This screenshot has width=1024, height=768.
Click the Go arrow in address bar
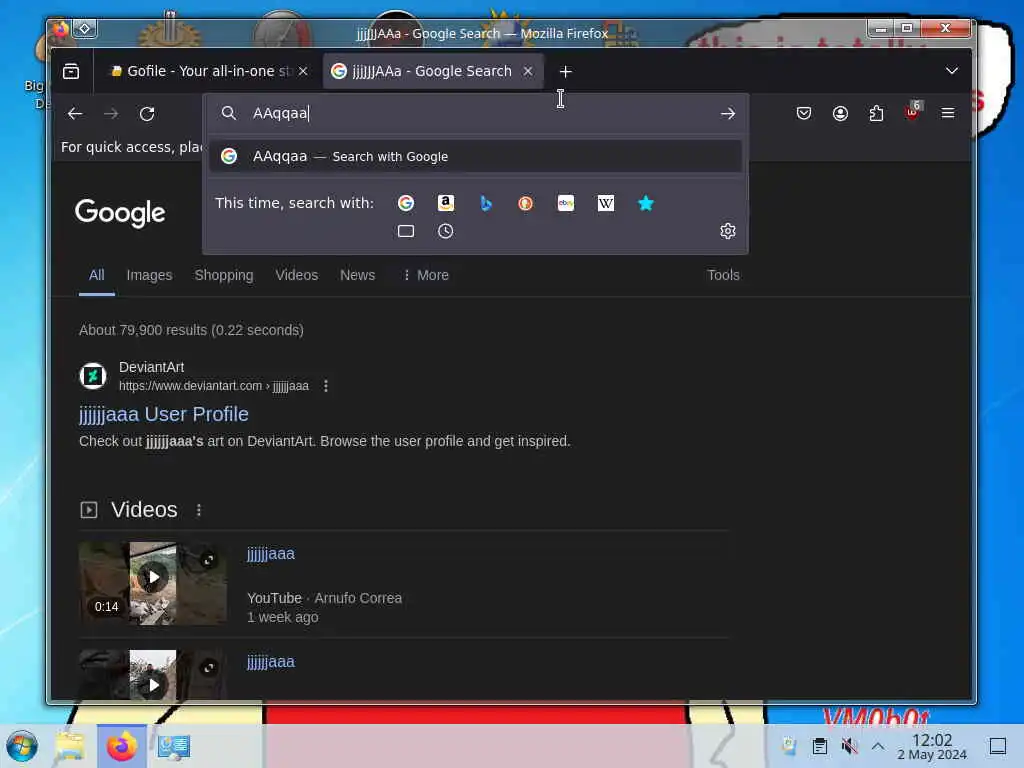click(x=728, y=114)
